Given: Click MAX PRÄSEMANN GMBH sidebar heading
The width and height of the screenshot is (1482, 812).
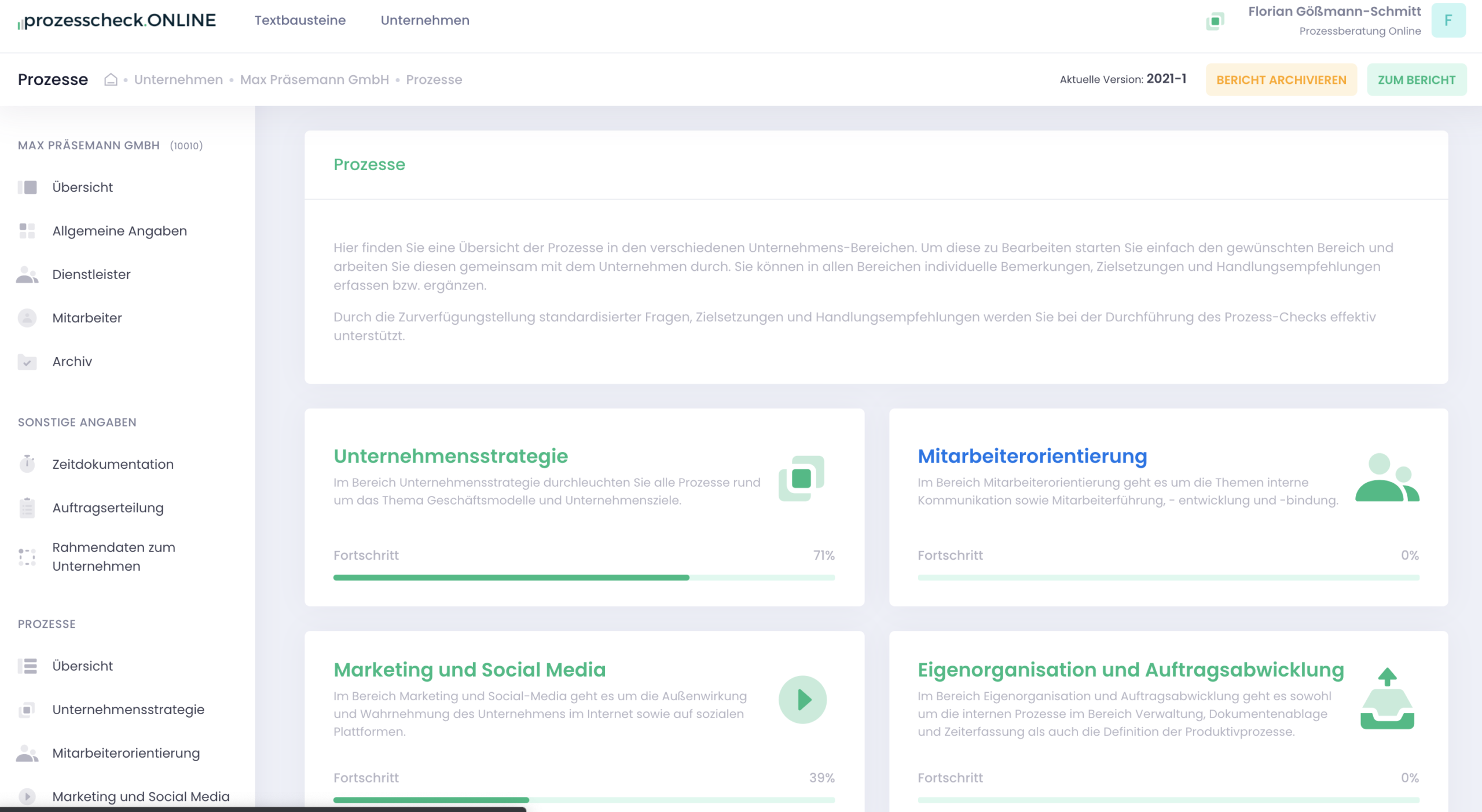Looking at the screenshot, I should pyautogui.click(x=89, y=145).
